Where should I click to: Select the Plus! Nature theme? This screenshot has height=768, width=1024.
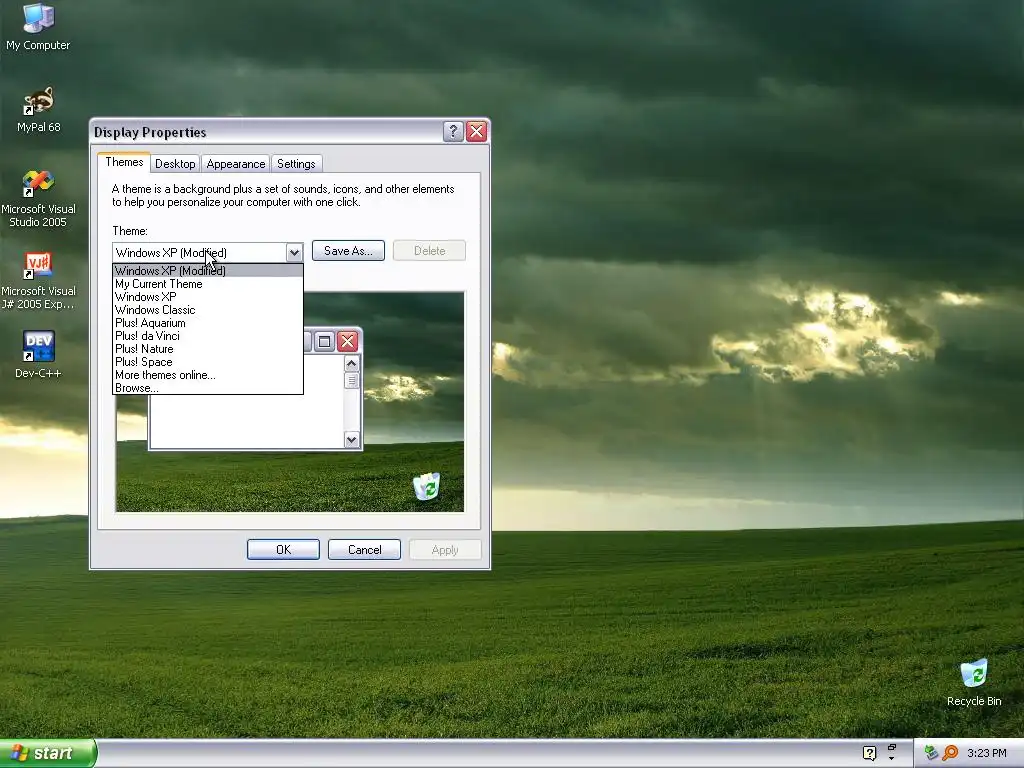click(208, 349)
